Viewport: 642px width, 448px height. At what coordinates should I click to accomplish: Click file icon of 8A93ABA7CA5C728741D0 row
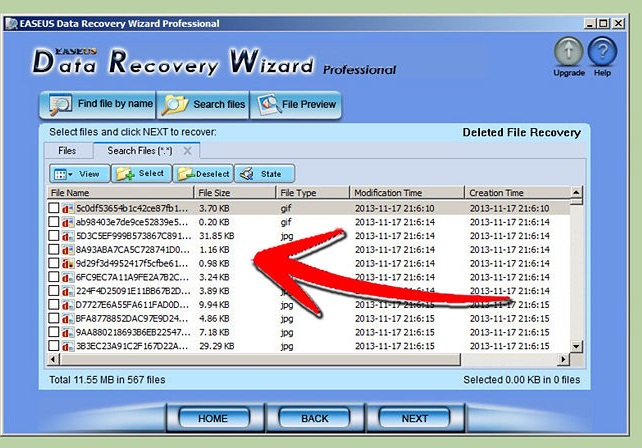pyautogui.click(x=68, y=250)
